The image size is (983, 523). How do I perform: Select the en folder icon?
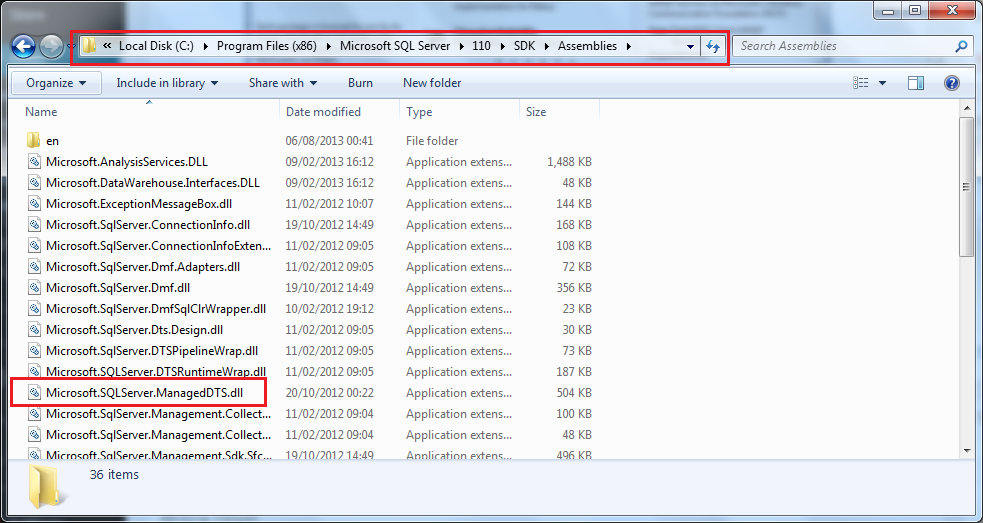[33, 141]
